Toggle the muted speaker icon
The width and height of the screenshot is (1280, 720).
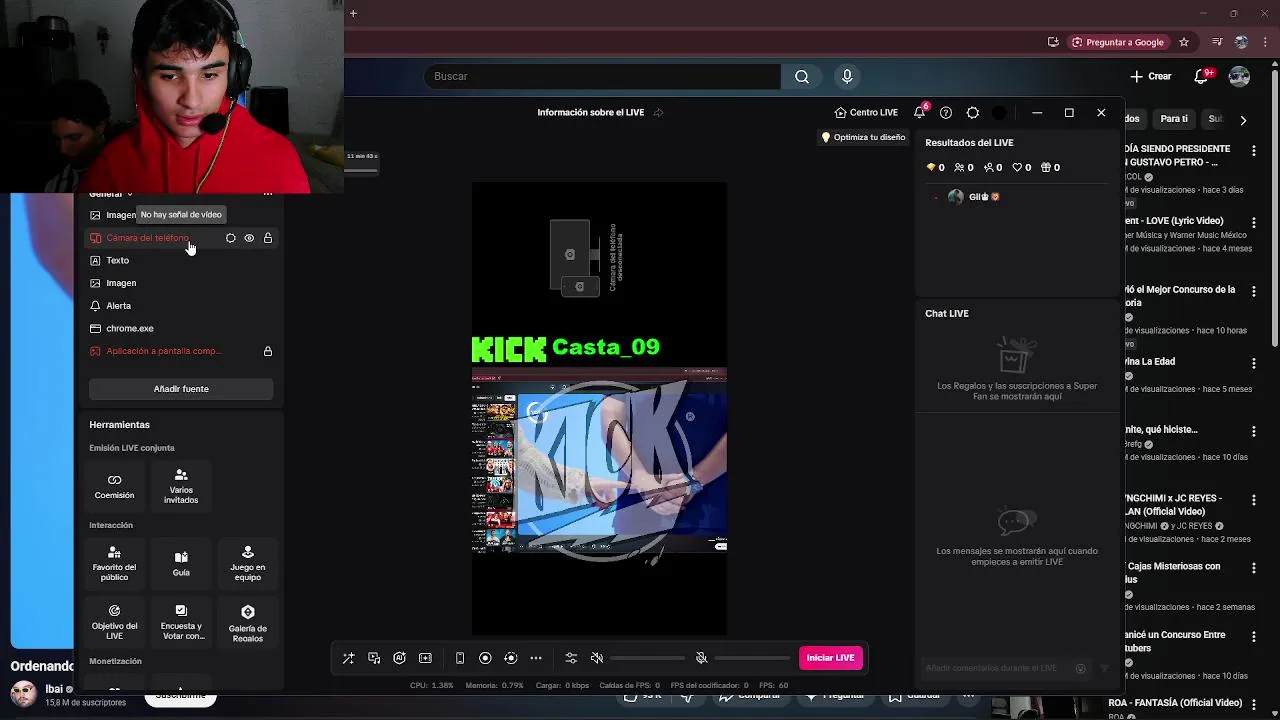(x=597, y=658)
